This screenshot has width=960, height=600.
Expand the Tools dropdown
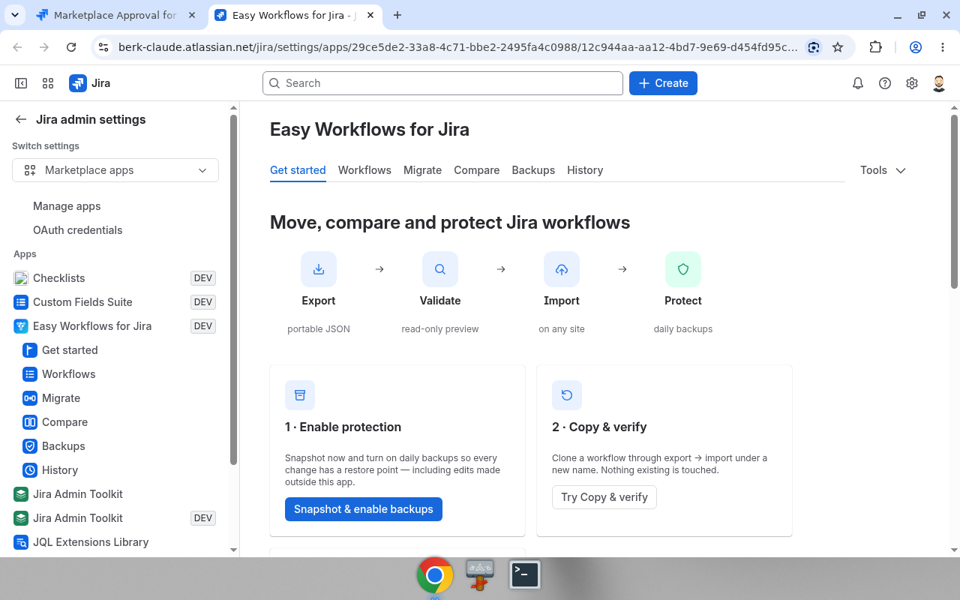tap(882, 170)
